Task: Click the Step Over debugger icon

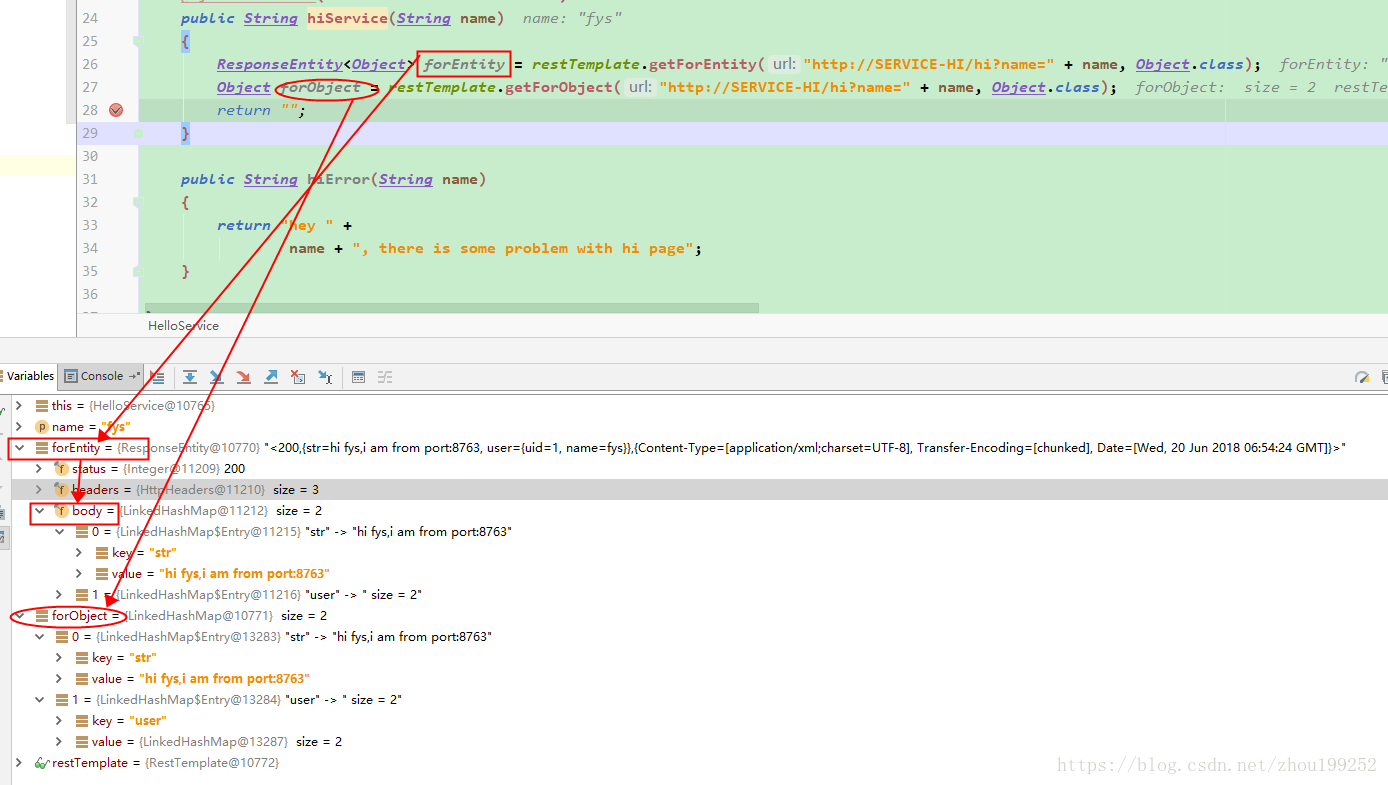Action: pyautogui.click(x=189, y=377)
